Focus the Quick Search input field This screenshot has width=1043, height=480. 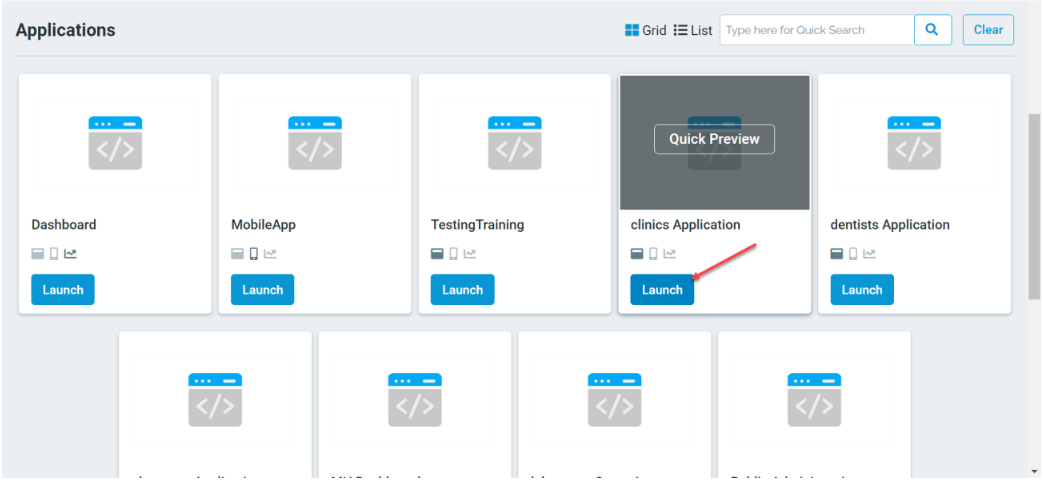(817, 30)
